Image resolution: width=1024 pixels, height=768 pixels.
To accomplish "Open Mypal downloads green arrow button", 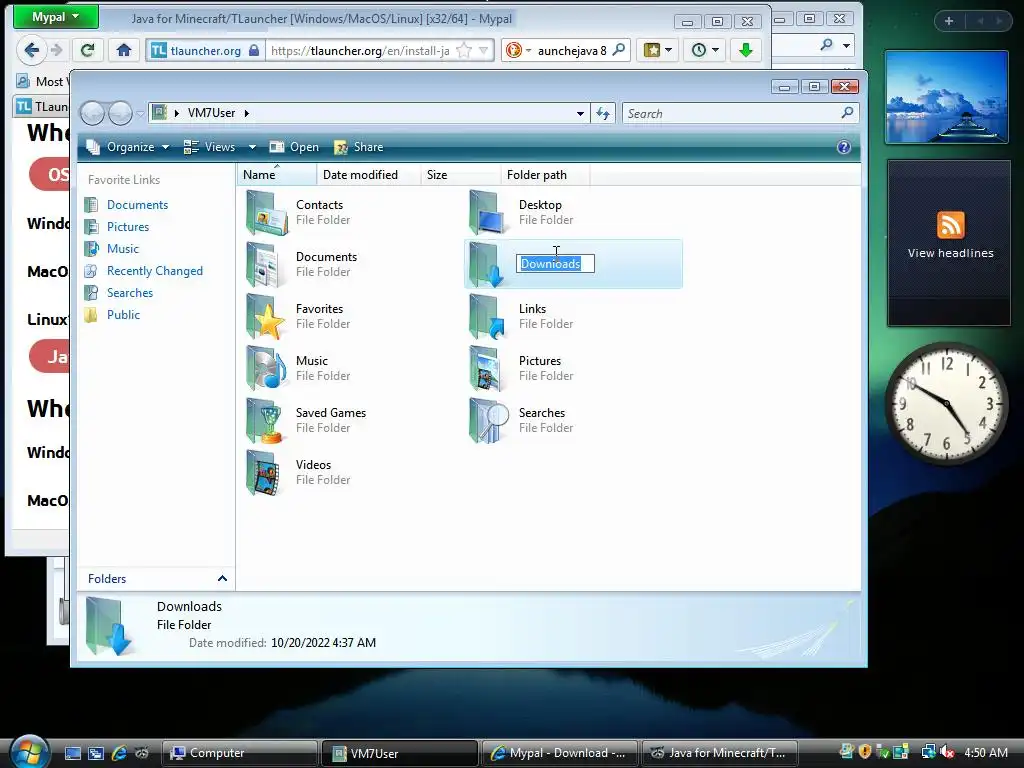I will coord(745,50).
